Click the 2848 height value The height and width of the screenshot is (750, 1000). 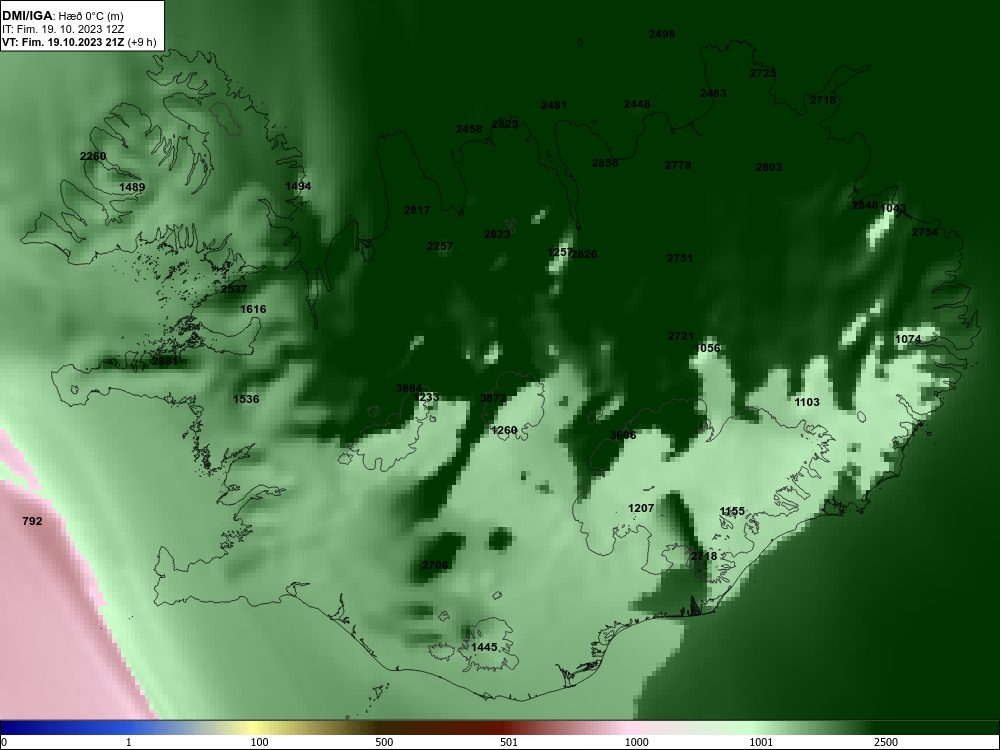[x=865, y=205]
